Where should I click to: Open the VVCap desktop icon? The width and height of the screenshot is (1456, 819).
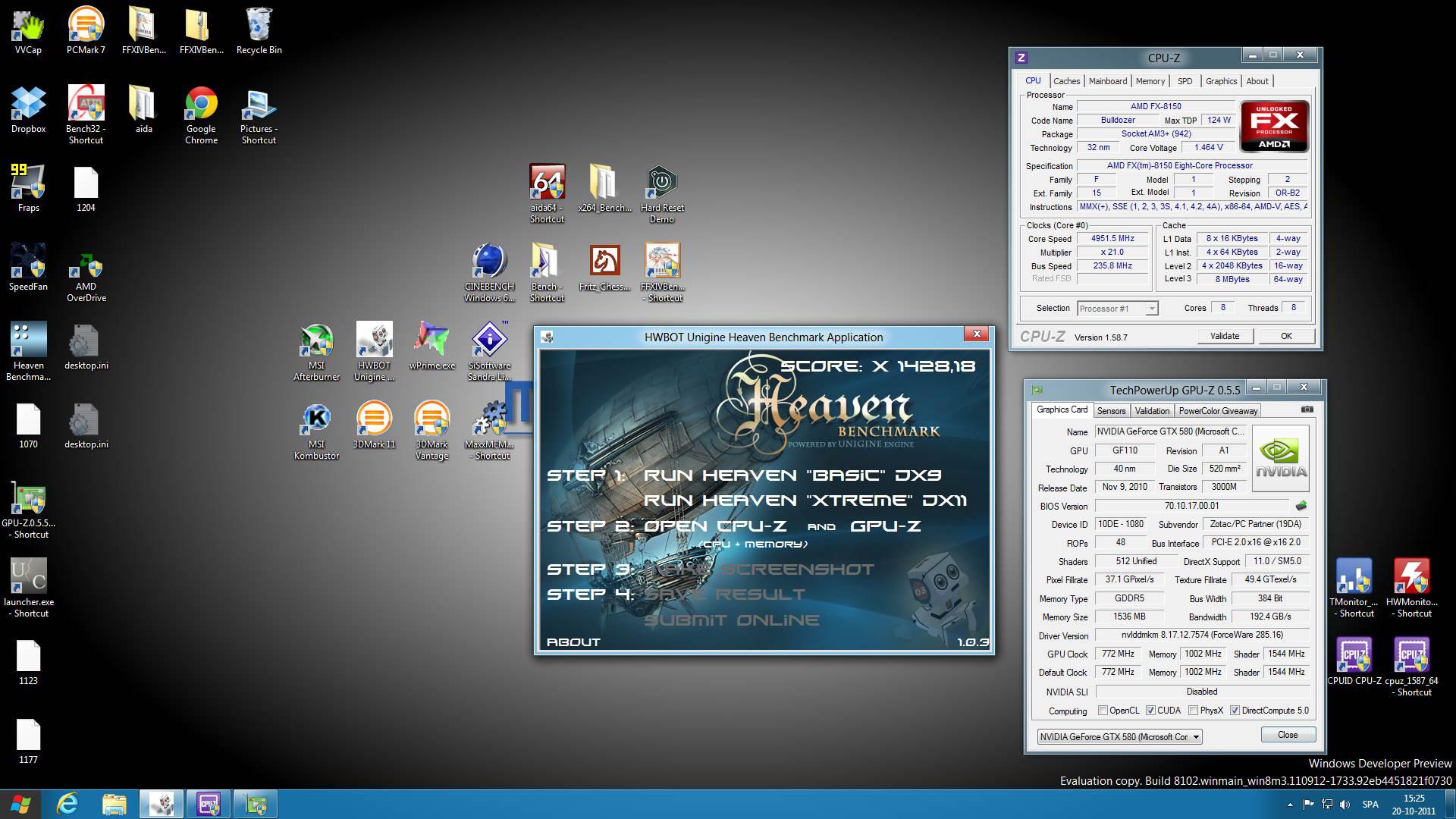click(x=28, y=30)
